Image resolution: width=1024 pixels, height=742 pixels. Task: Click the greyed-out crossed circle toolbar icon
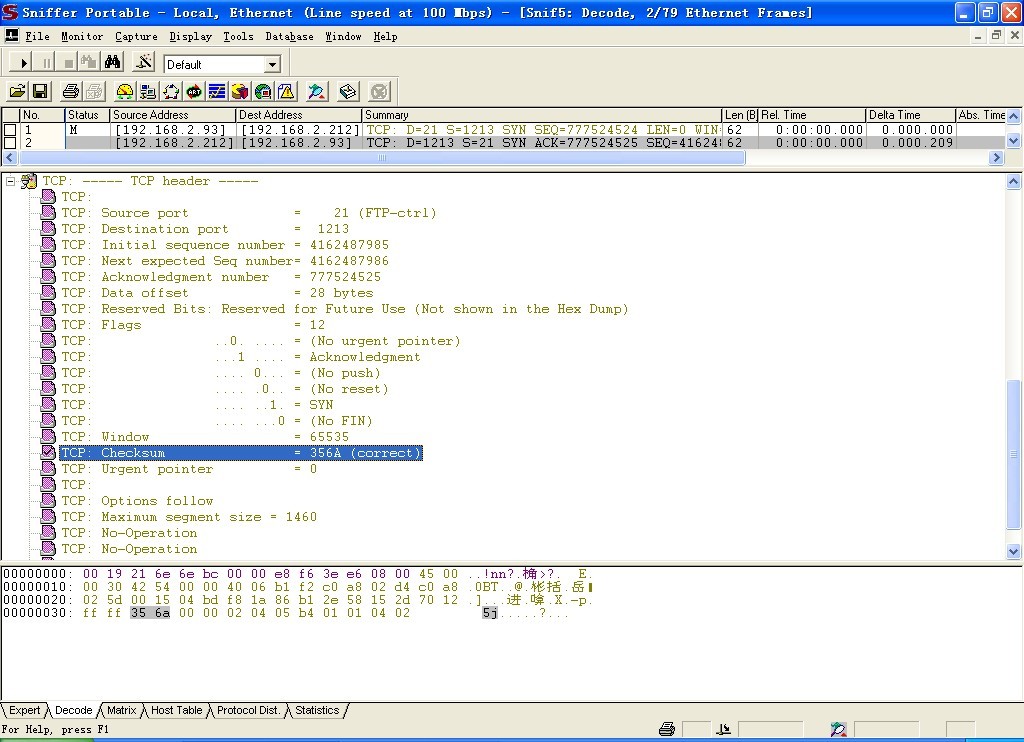(x=379, y=91)
